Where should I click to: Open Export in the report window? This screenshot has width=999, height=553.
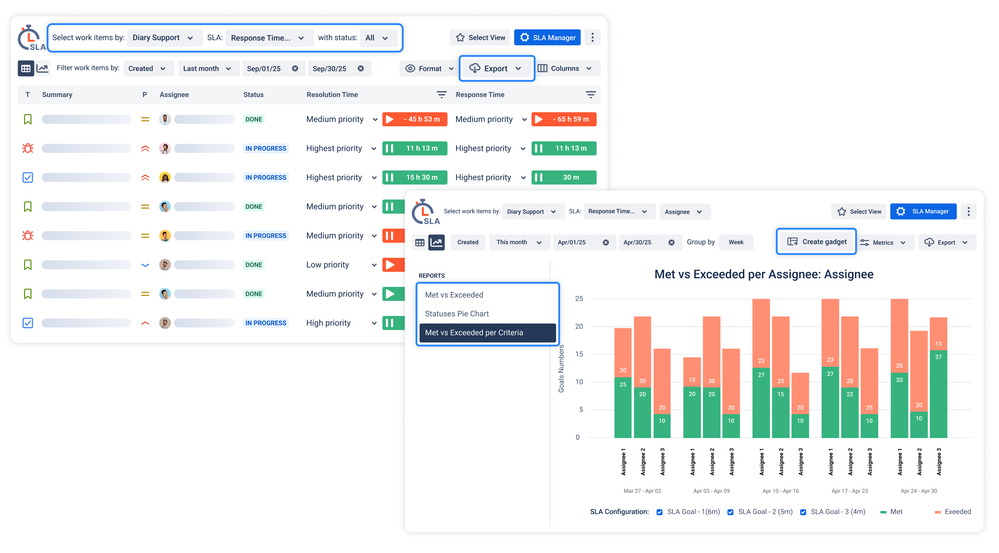click(947, 242)
